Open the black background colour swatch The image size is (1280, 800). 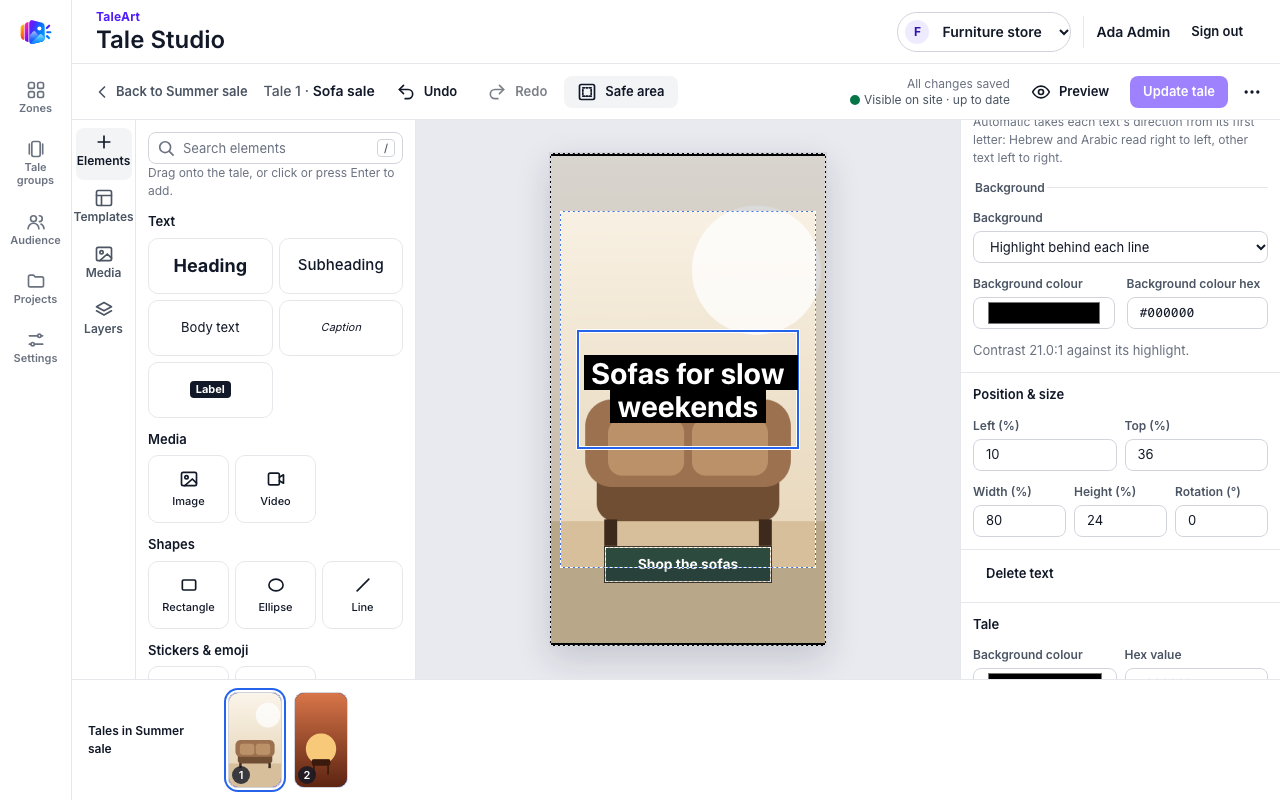[1044, 313]
